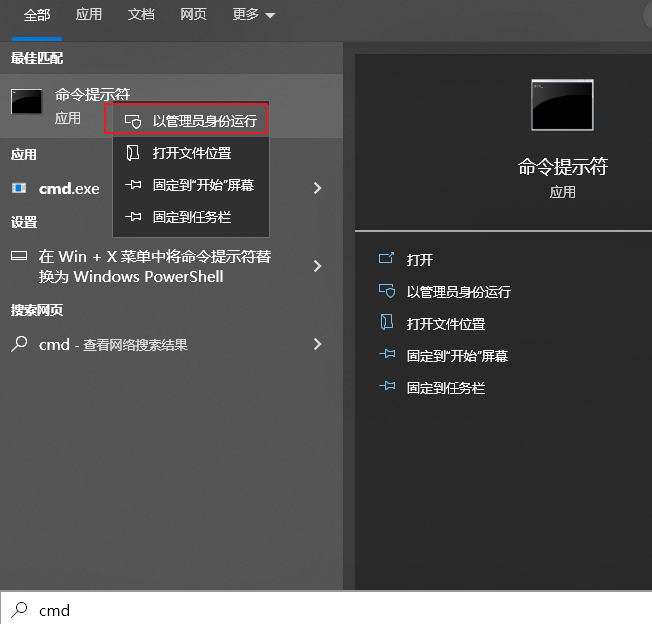Click 以管理员身份运行 in the right preview pane

(x=459, y=292)
